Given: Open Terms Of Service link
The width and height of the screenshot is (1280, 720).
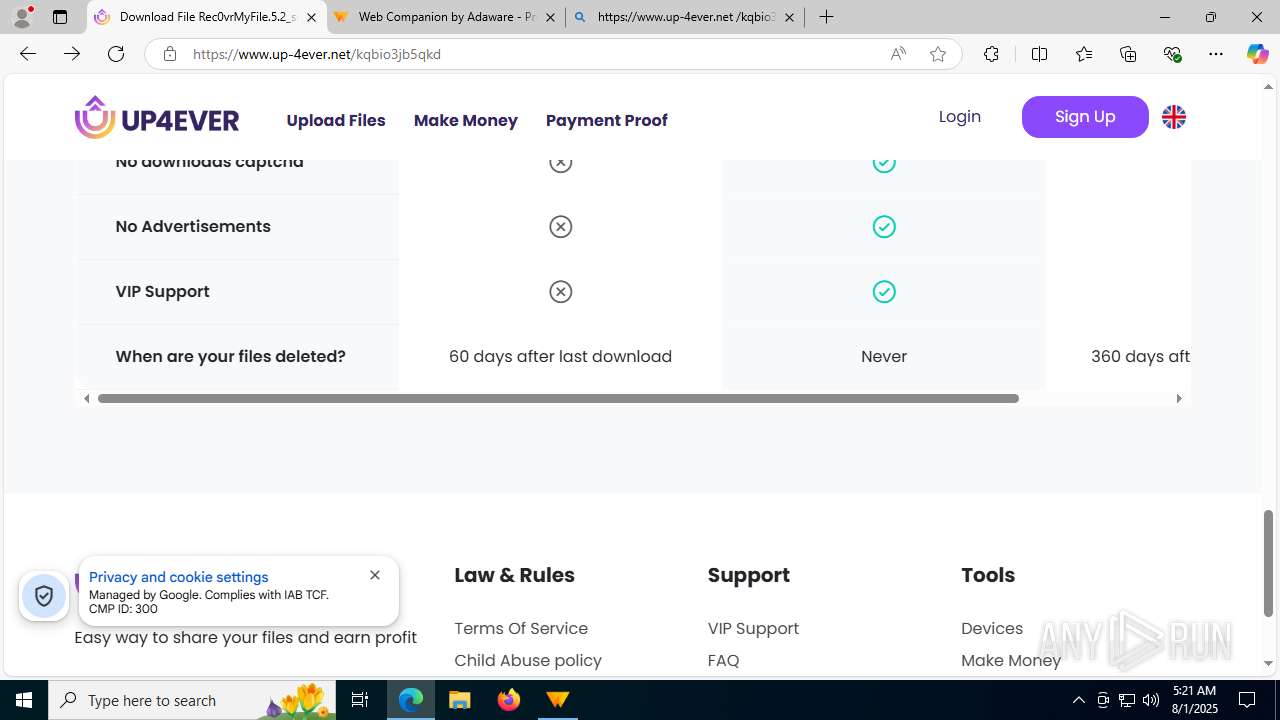Looking at the screenshot, I should 521,628.
